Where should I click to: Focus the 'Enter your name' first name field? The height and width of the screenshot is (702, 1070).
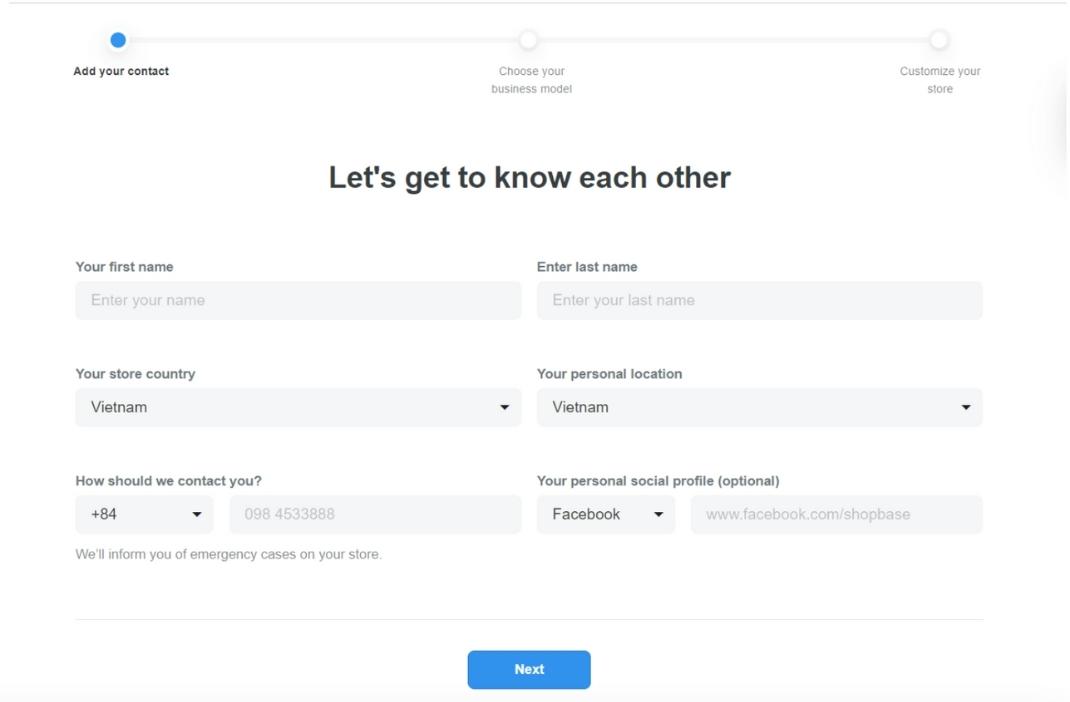pos(298,300)
